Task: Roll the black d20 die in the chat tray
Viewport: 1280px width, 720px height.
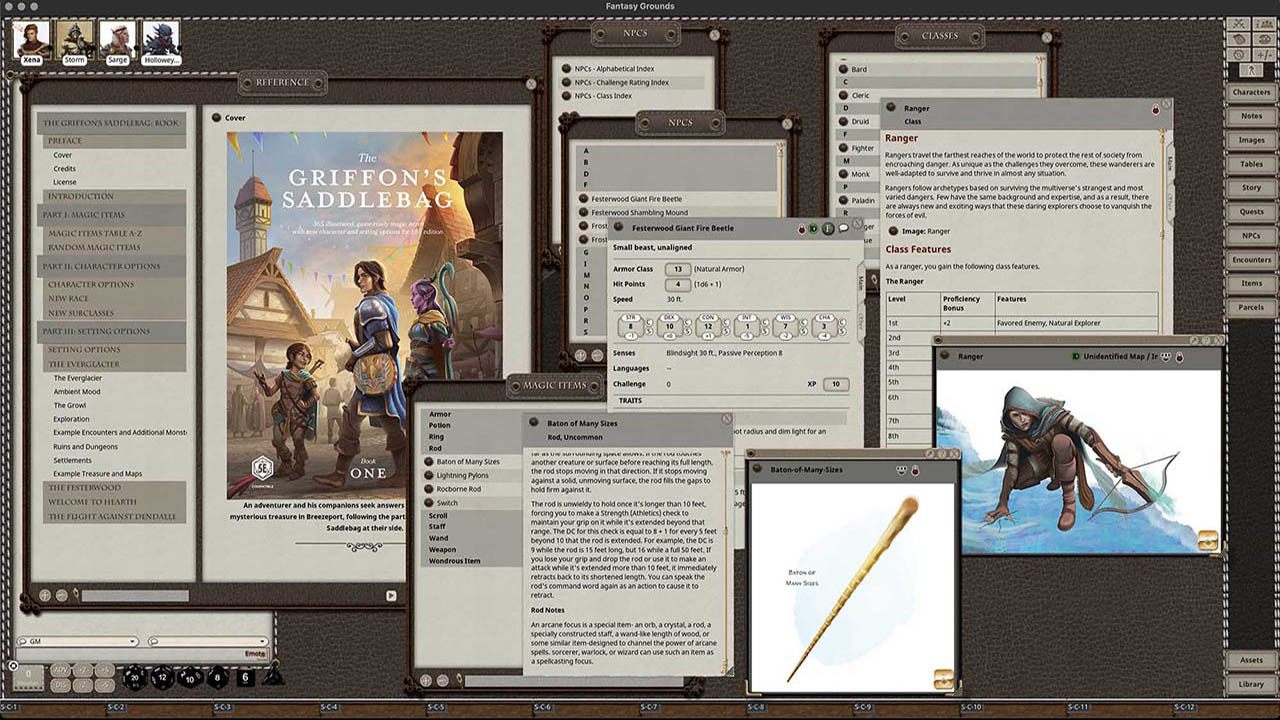Action: (135, 677)
